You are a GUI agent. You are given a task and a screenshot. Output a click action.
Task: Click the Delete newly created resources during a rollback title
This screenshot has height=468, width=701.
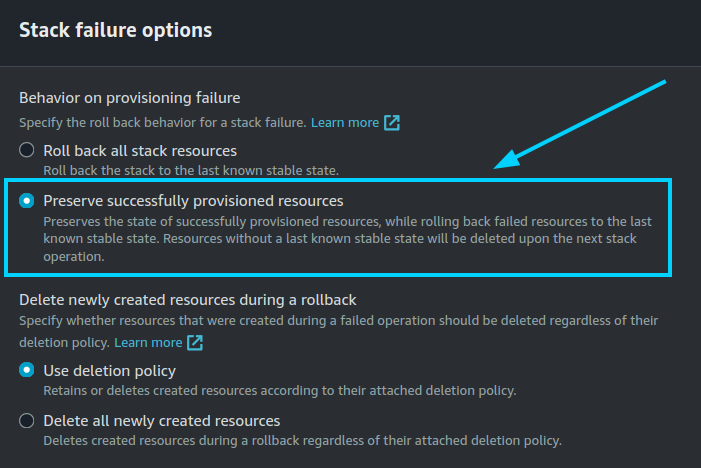(x=188, y=300)
